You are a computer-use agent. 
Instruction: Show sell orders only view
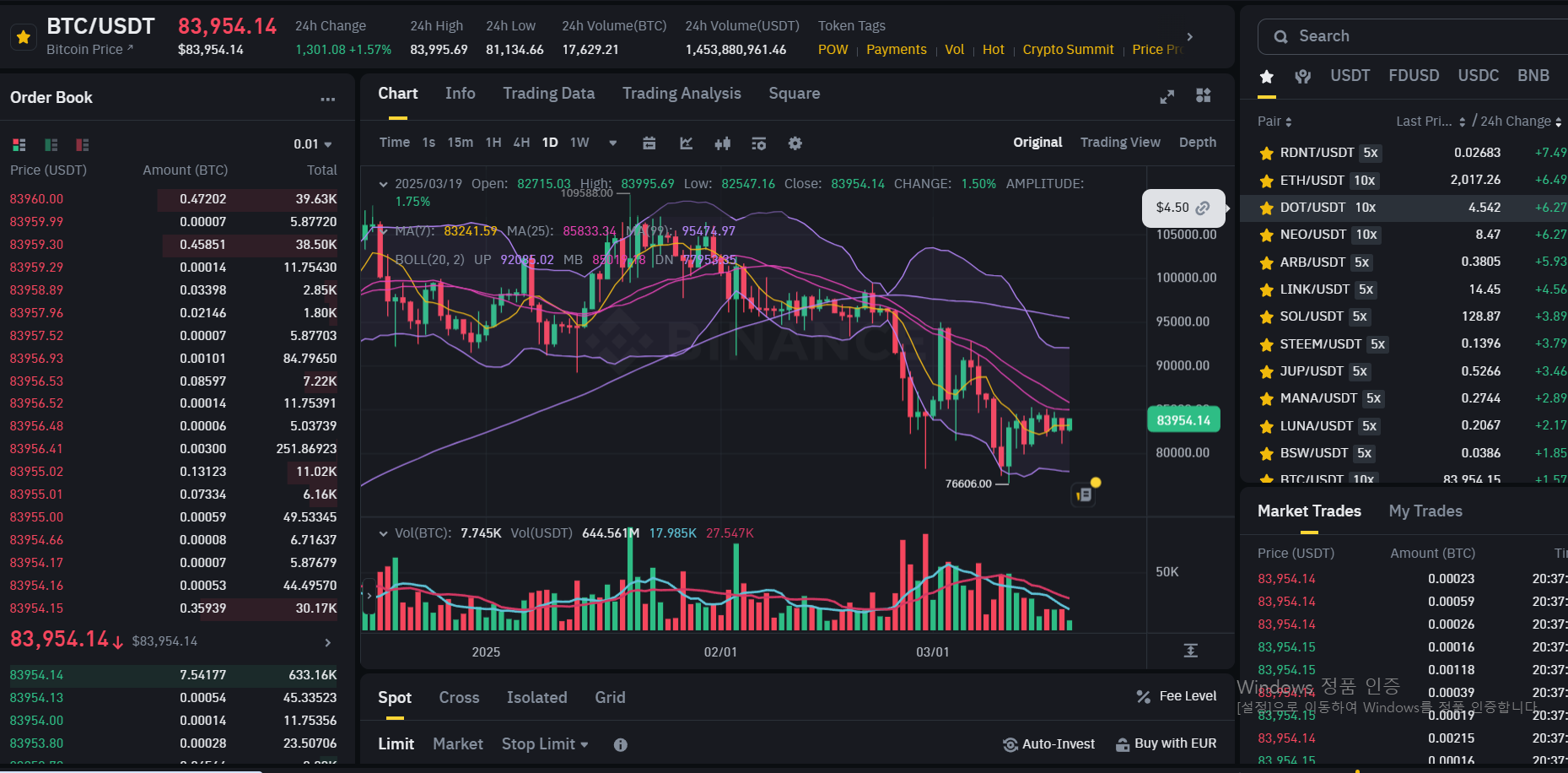coord(82,144)
